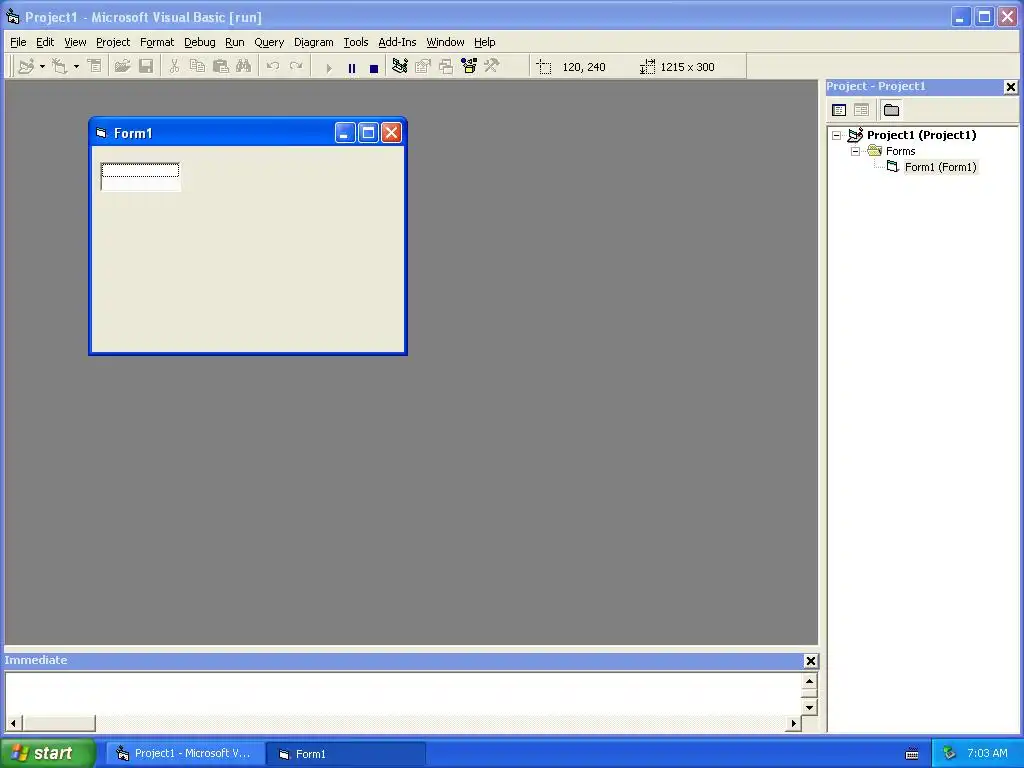Click the Open Project folder icon

(122, 67)
